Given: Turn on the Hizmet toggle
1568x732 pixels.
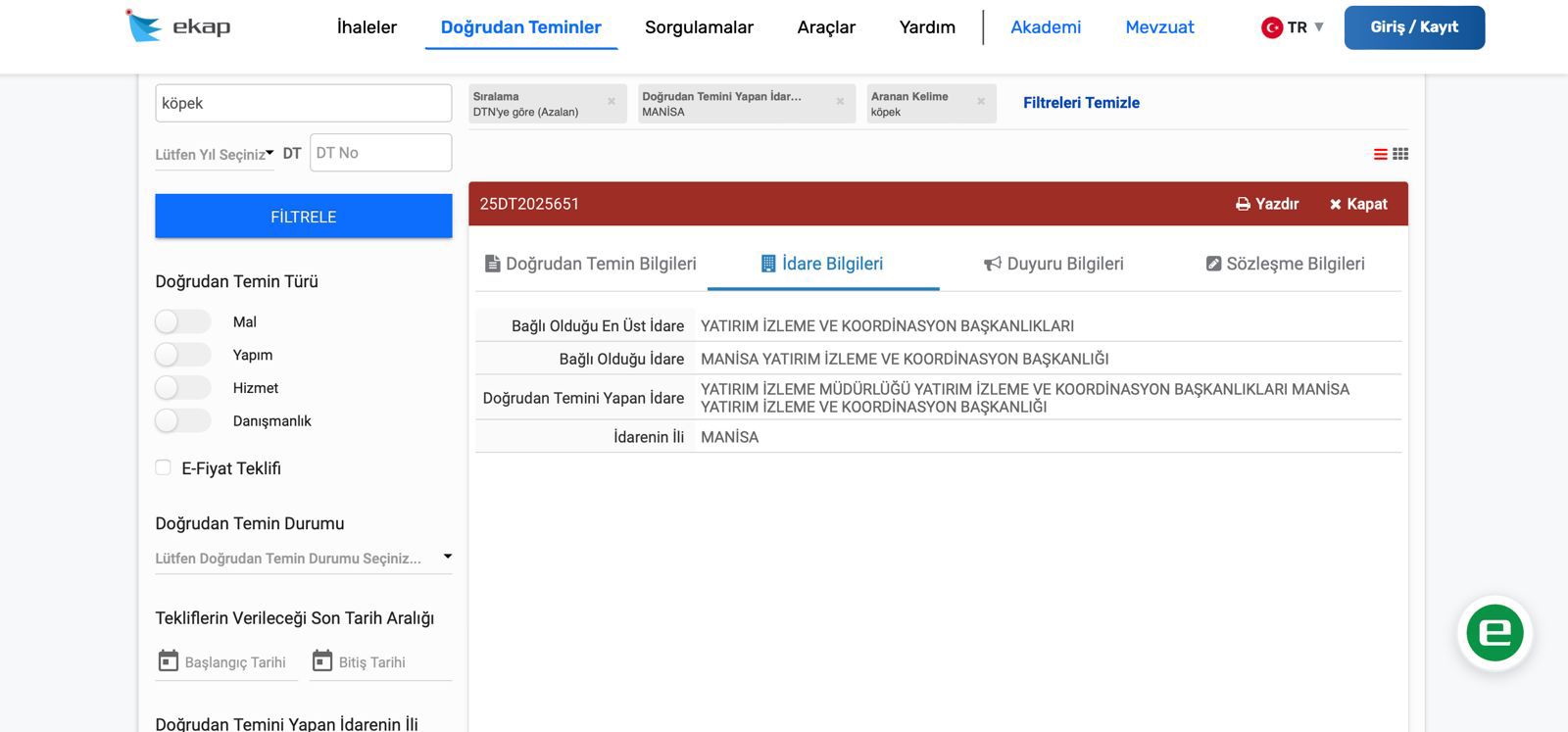Looking at the screenshot, I should pyautogui.click(x=182, y=388).
